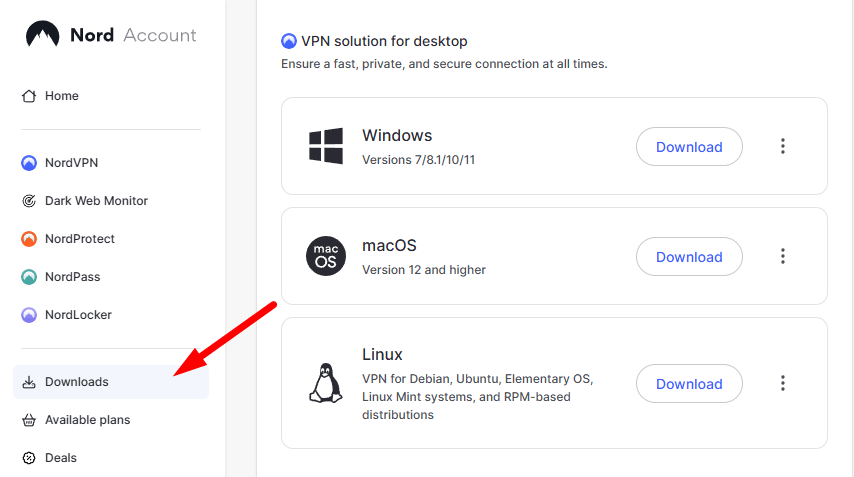Click the Nord Account mountain logo
854x477 pixels.
[42, 35]
